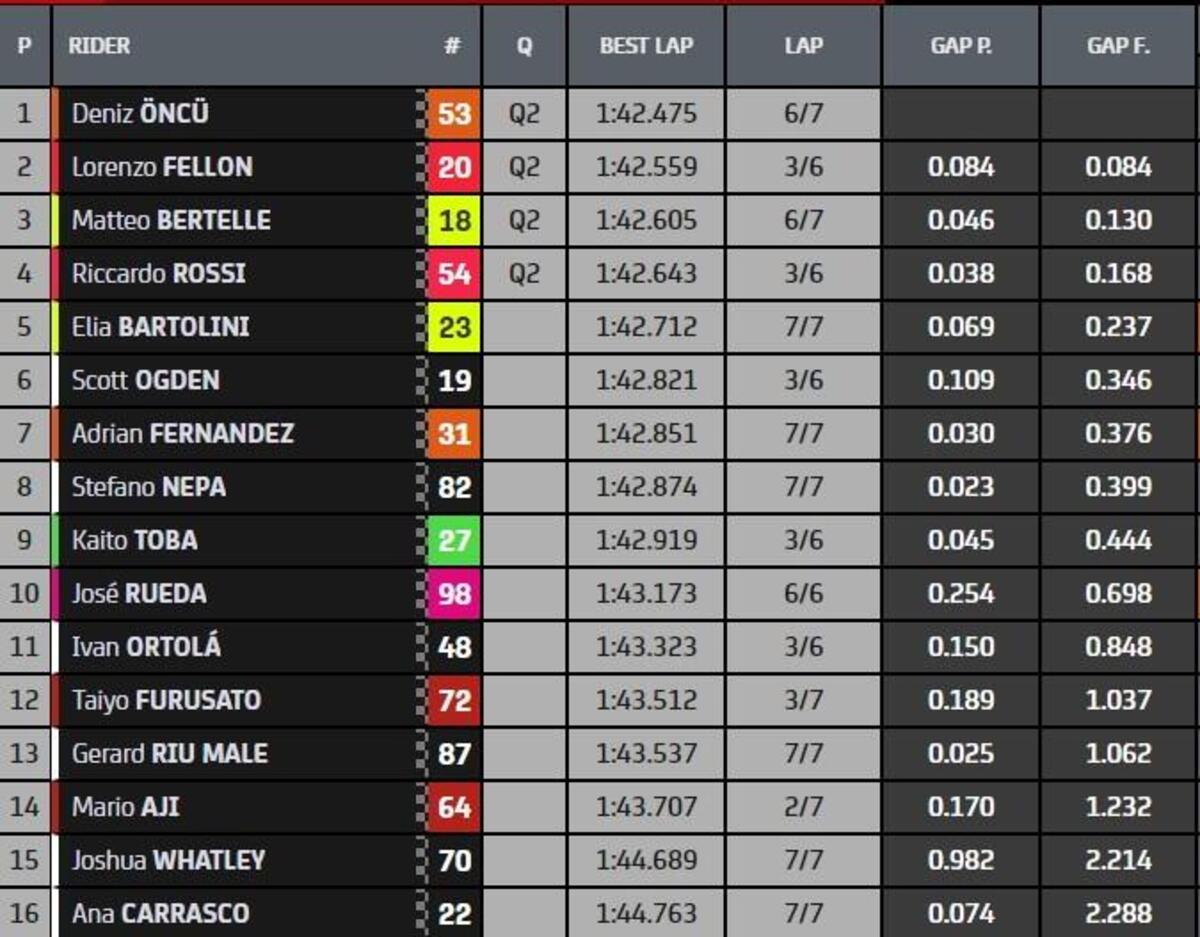Click Deniz Öncü's number 53 badge
Screen dimensions: 1200x937
click(x=453, y=114)
